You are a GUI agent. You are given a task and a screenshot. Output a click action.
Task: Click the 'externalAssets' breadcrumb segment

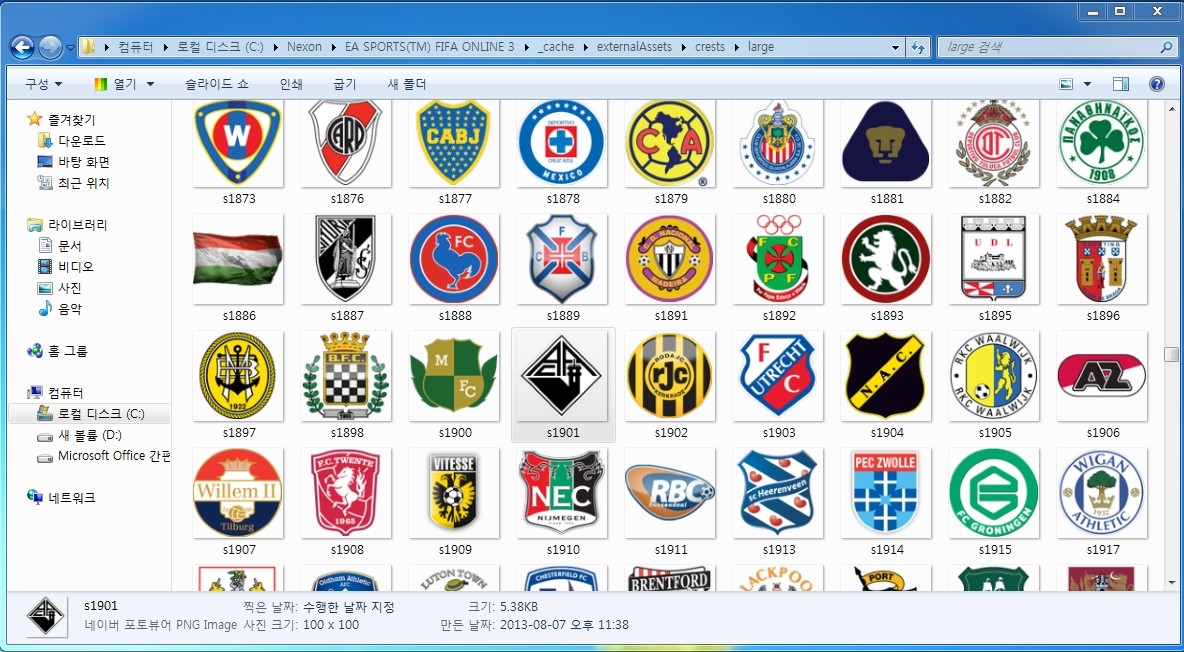click(634, 47)
